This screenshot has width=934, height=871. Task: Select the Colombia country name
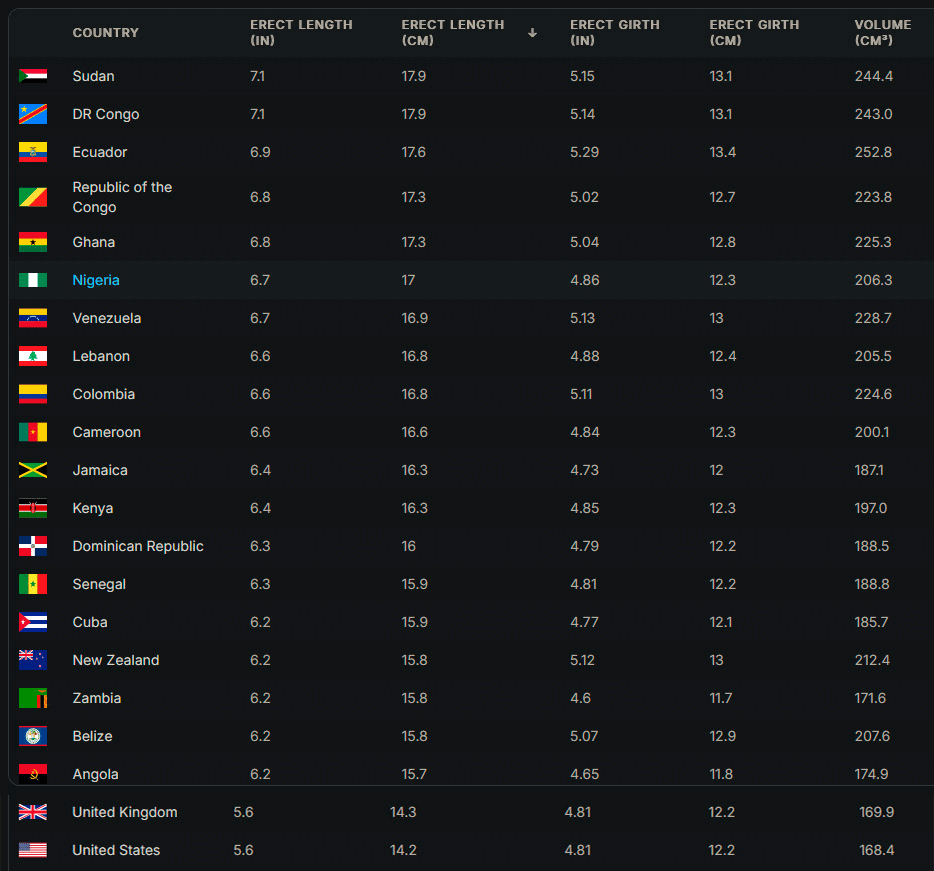(104, 394)
